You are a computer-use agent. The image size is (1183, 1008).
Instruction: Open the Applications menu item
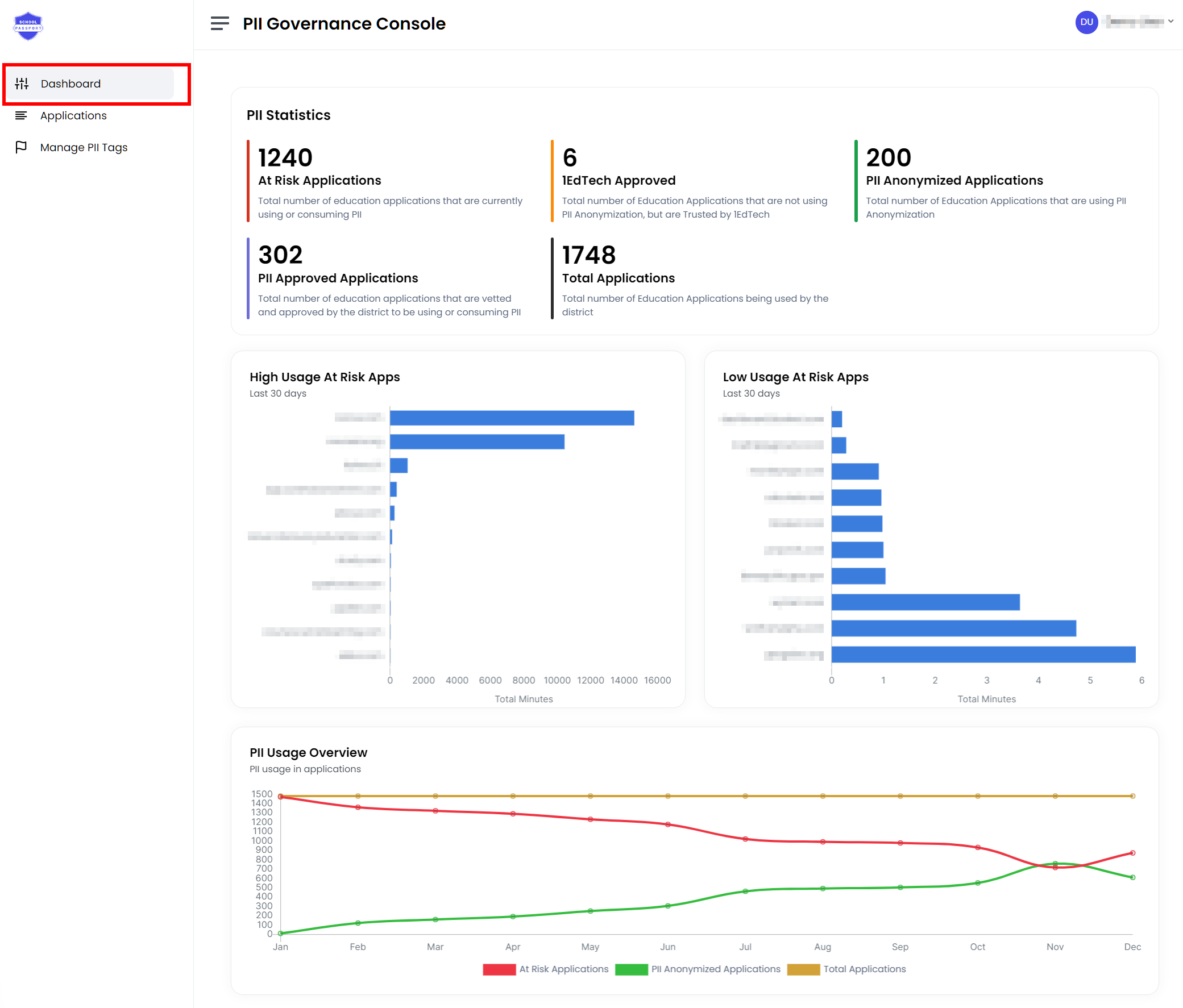point(73,116)
